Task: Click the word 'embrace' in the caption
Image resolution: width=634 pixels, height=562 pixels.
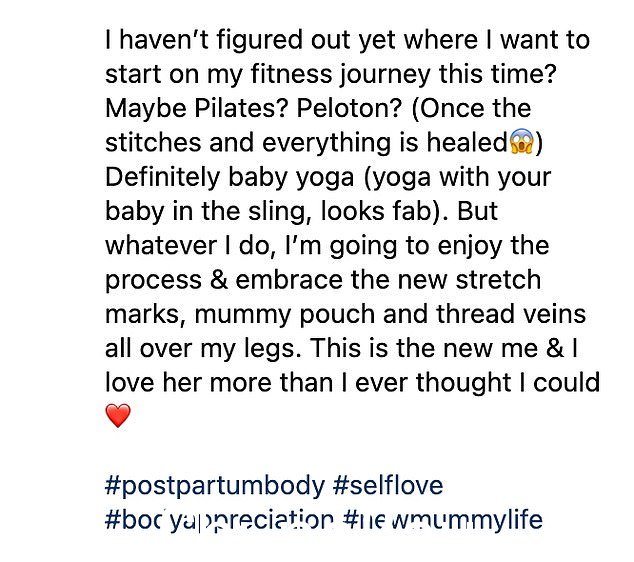Action: 289,280
